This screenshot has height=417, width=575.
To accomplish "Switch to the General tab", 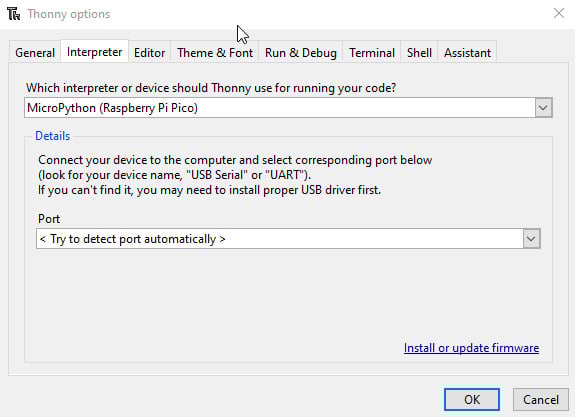I will (x=35, y=52).
